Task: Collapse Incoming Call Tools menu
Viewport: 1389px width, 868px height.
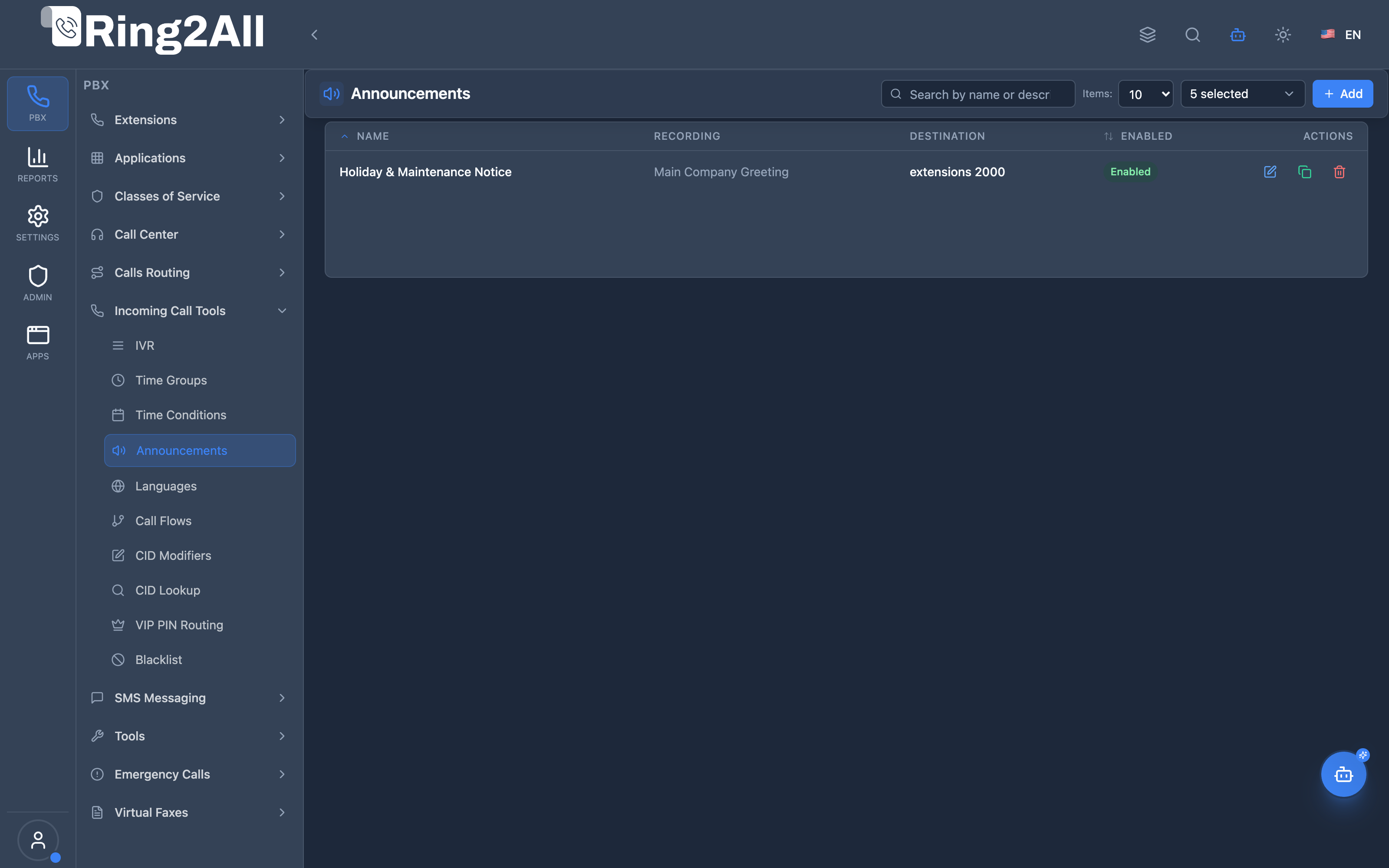Action: click(189, 311)
